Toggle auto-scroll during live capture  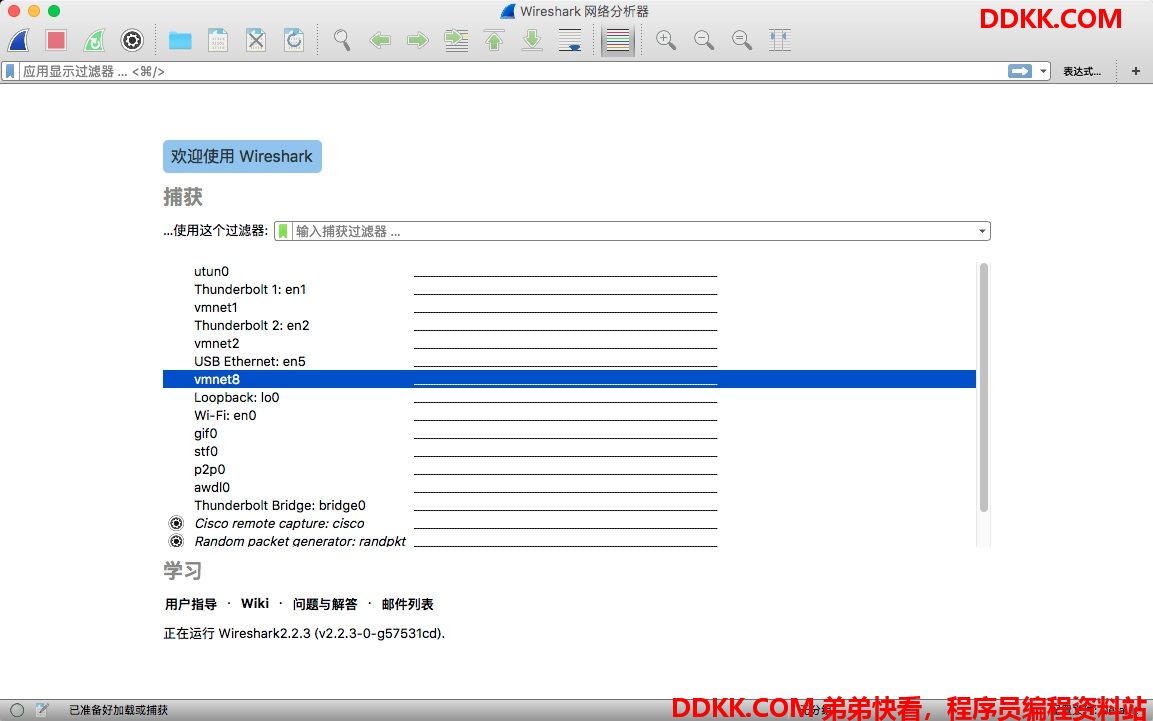(x=570, y=40)
